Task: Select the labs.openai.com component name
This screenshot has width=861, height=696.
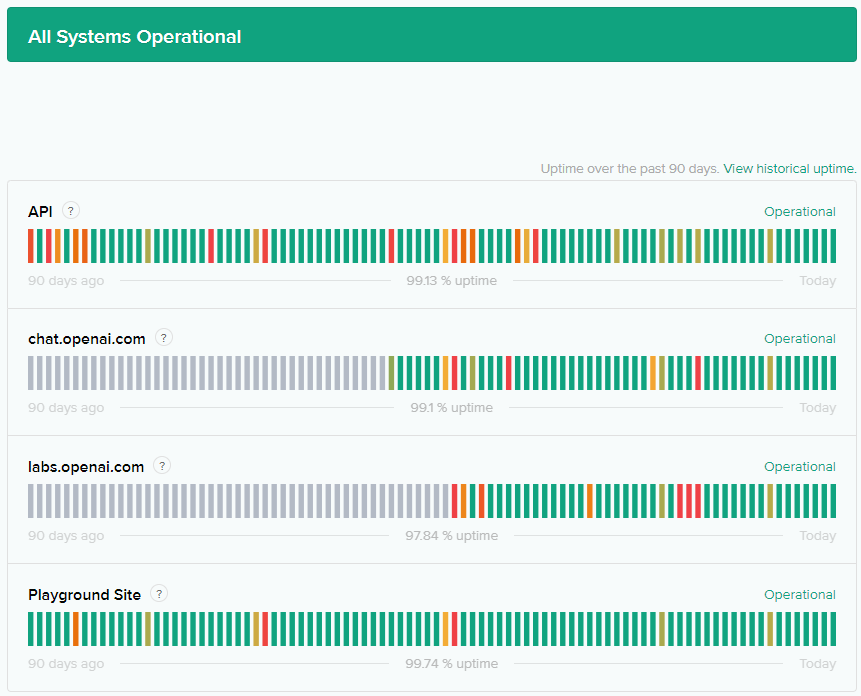Action: tap(86, 467)
